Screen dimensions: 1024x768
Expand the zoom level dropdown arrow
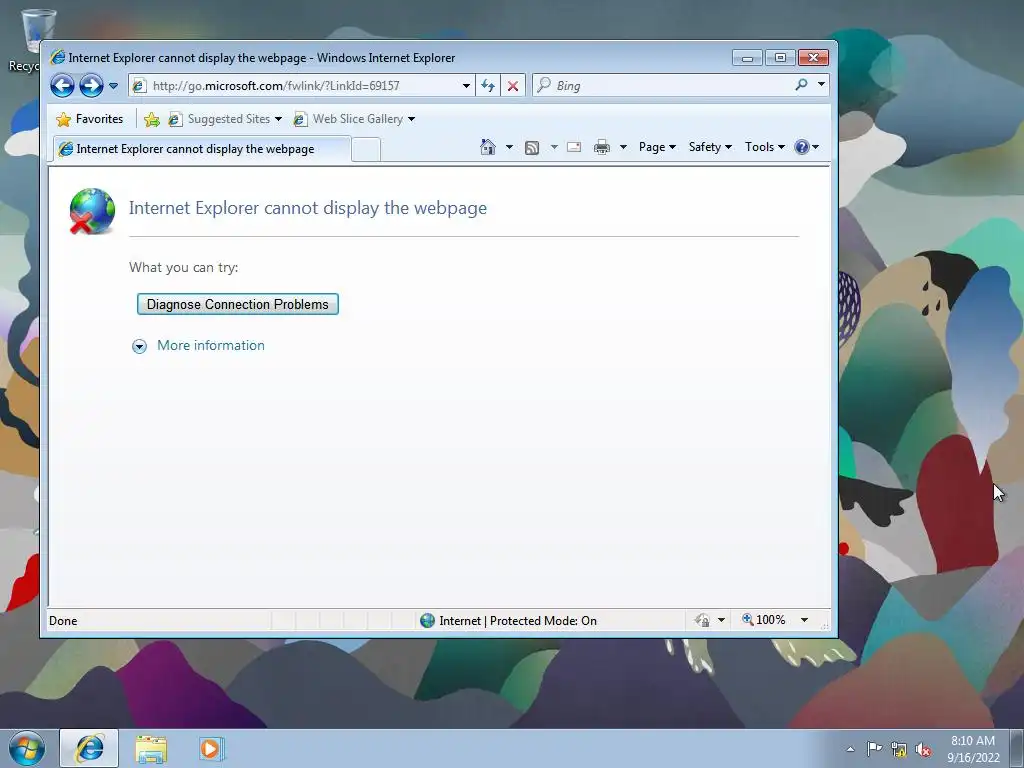click(805, 620)
